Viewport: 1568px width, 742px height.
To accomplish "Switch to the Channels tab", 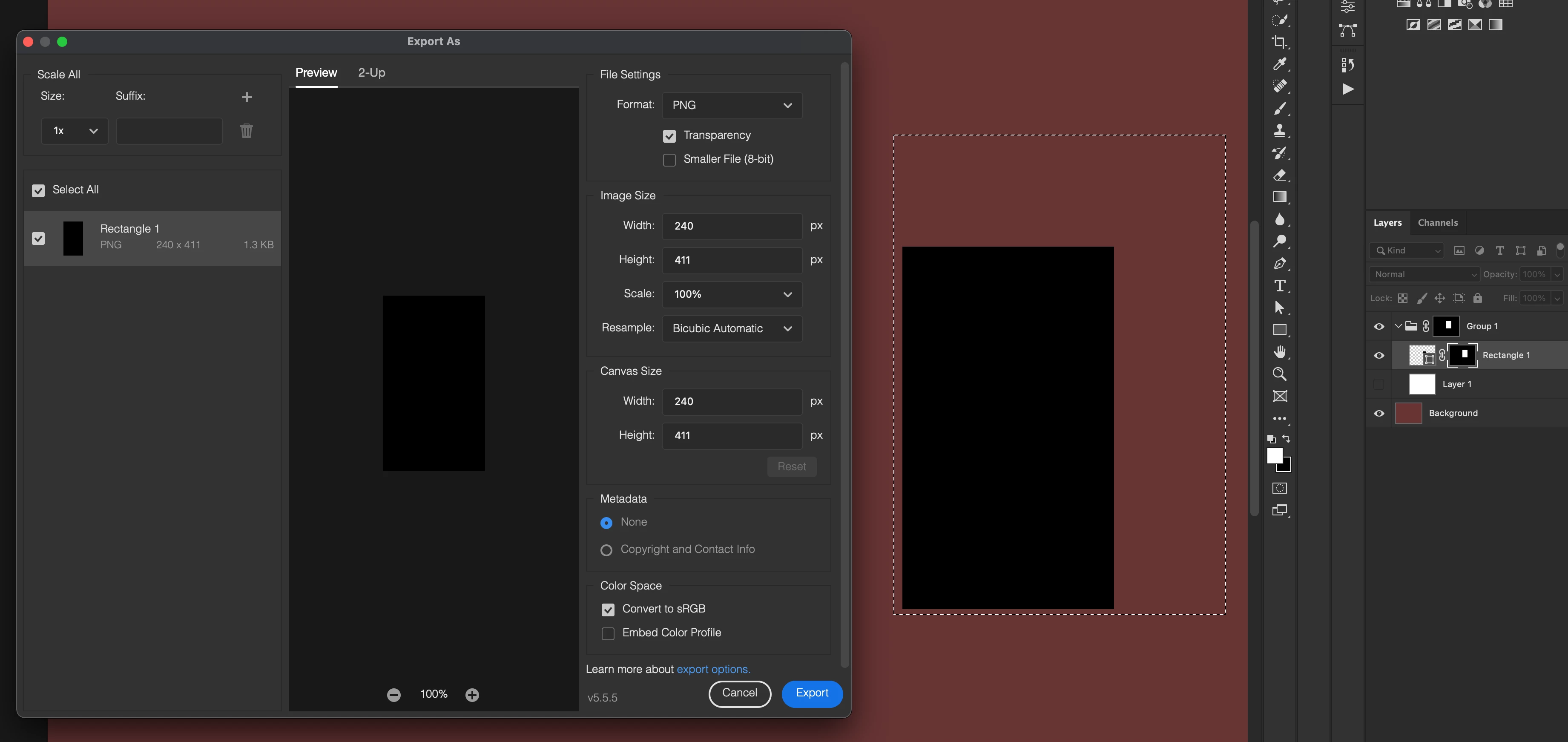I will (1437, 223).
